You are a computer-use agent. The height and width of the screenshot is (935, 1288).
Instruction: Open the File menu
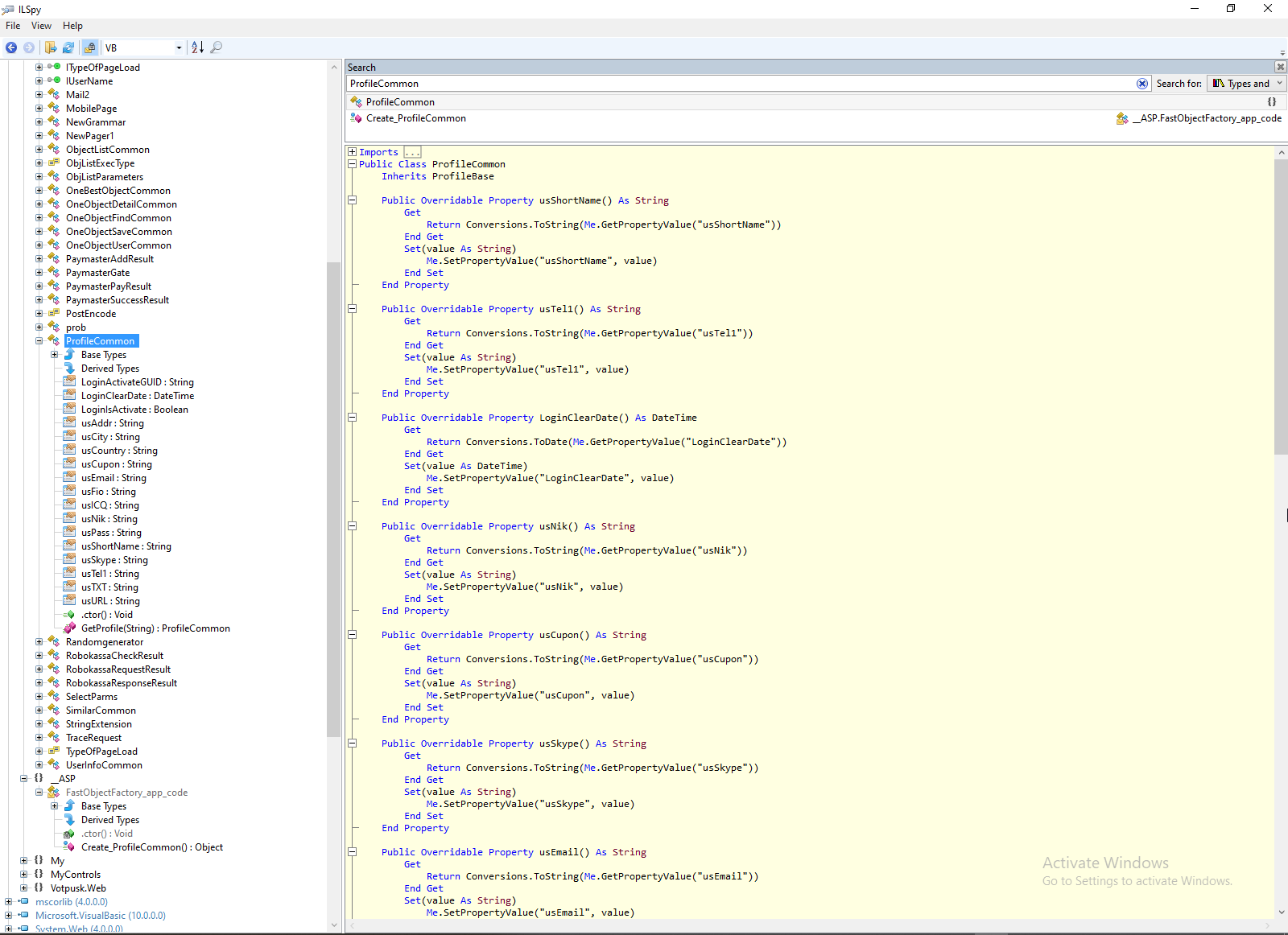(13, 26)
